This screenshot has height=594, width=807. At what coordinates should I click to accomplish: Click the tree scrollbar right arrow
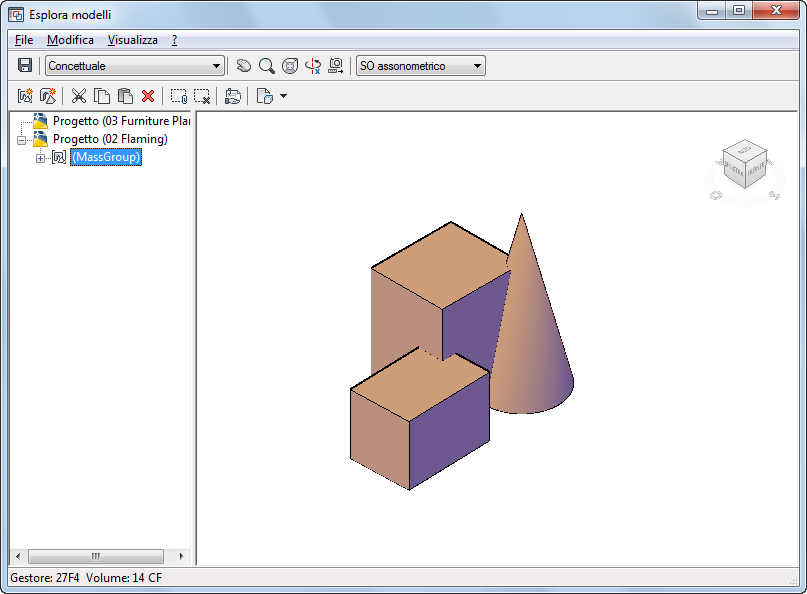click(181, 556)
